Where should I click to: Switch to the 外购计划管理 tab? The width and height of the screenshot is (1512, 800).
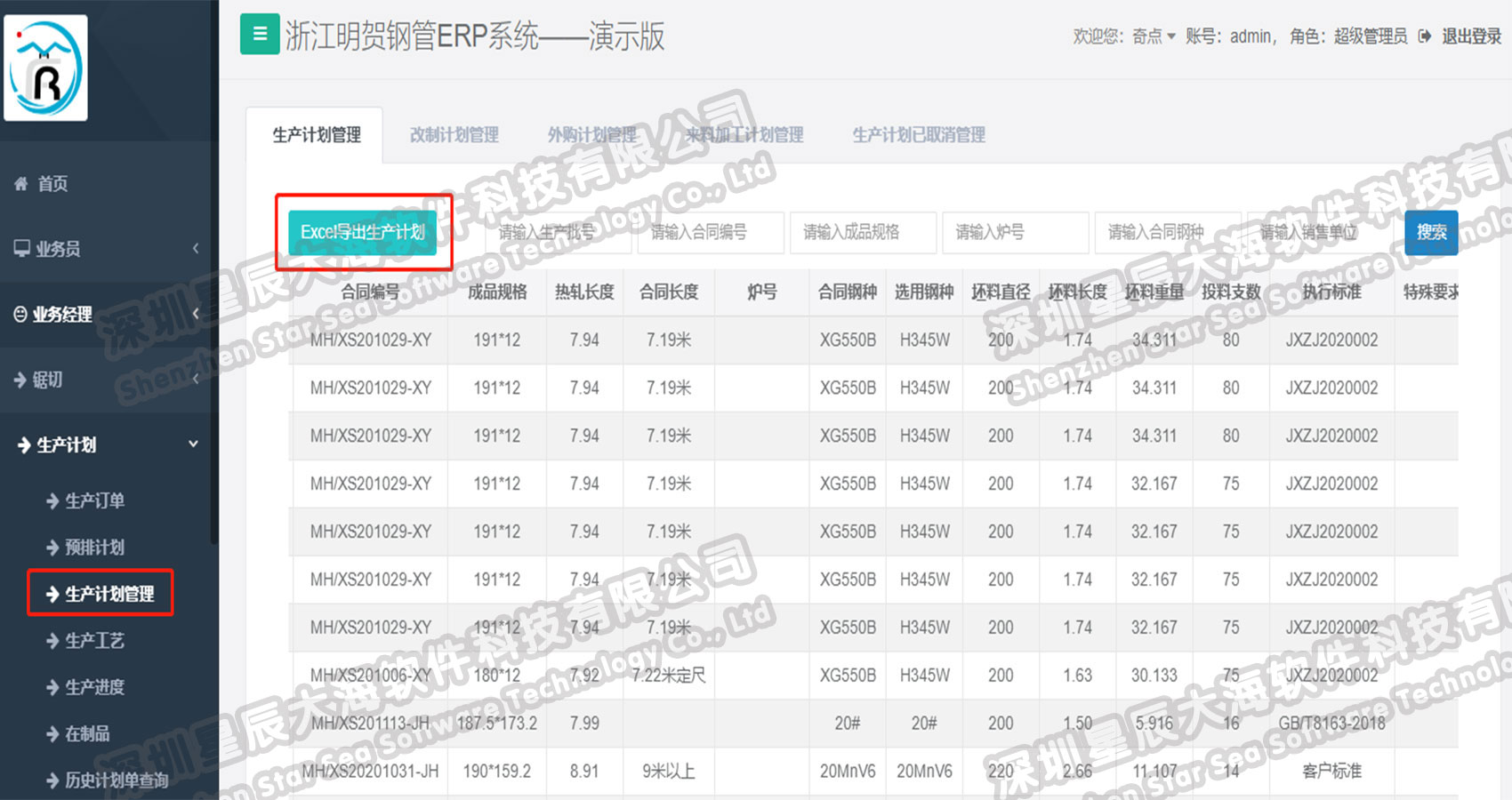click(591, 135)
